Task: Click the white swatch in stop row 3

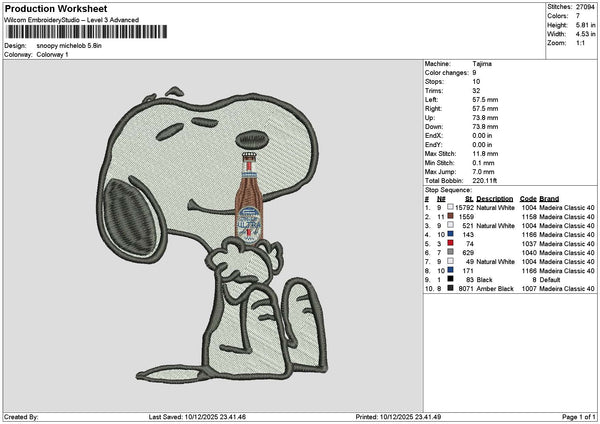Action: (x=450, y=225)
